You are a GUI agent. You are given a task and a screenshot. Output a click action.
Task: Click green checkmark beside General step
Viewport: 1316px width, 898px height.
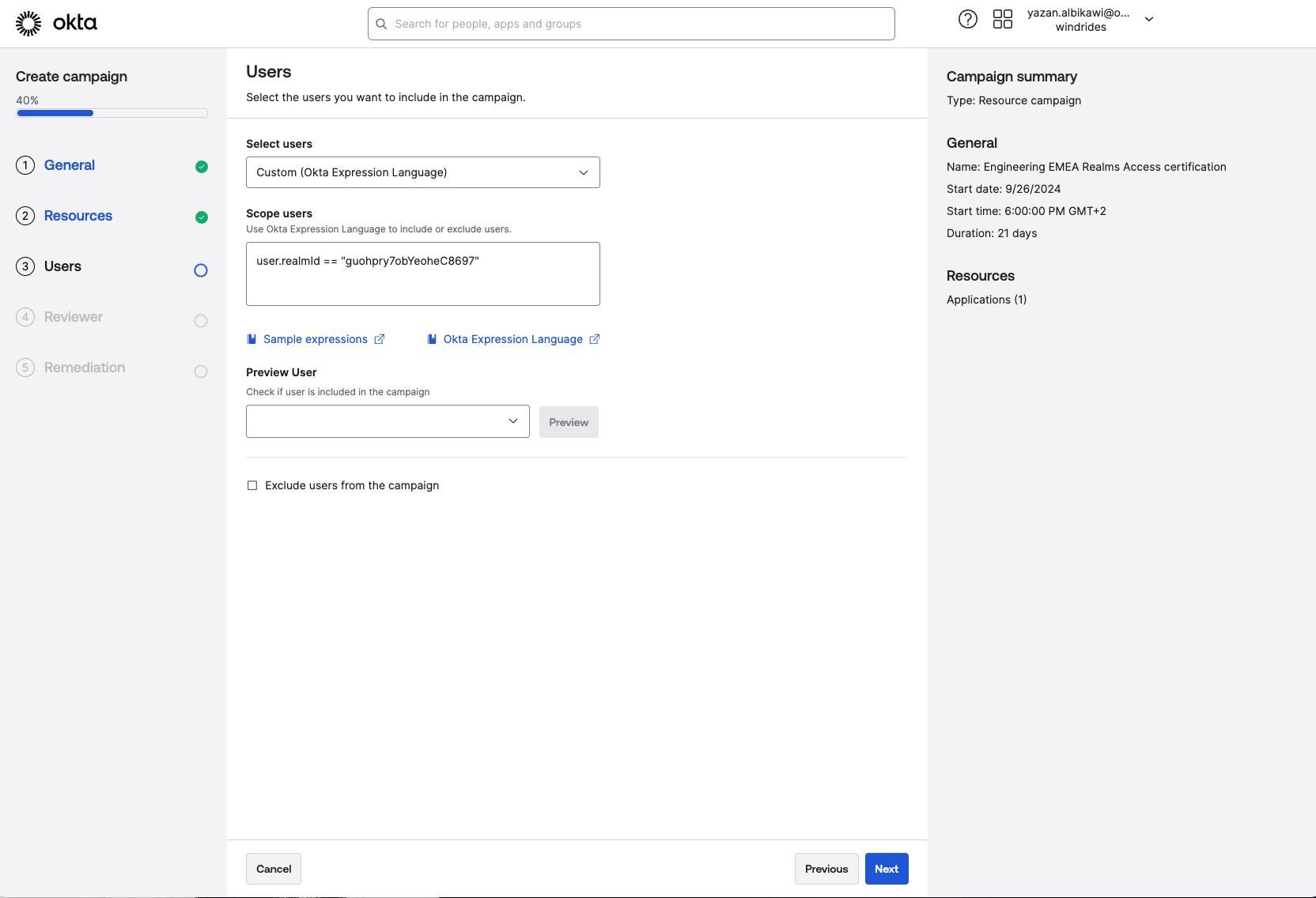202,167
